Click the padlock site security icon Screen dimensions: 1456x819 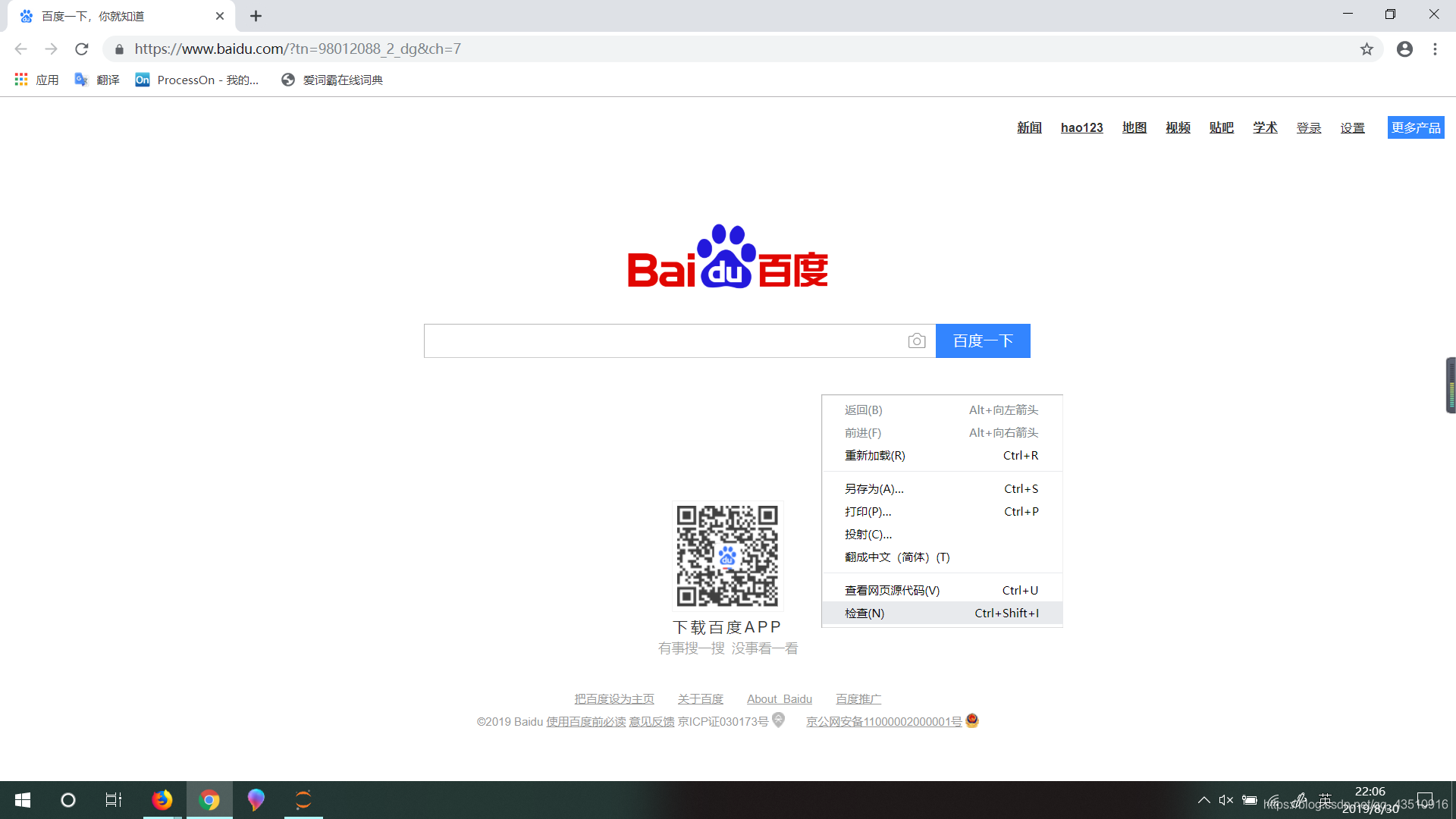[x=119, y=49]
